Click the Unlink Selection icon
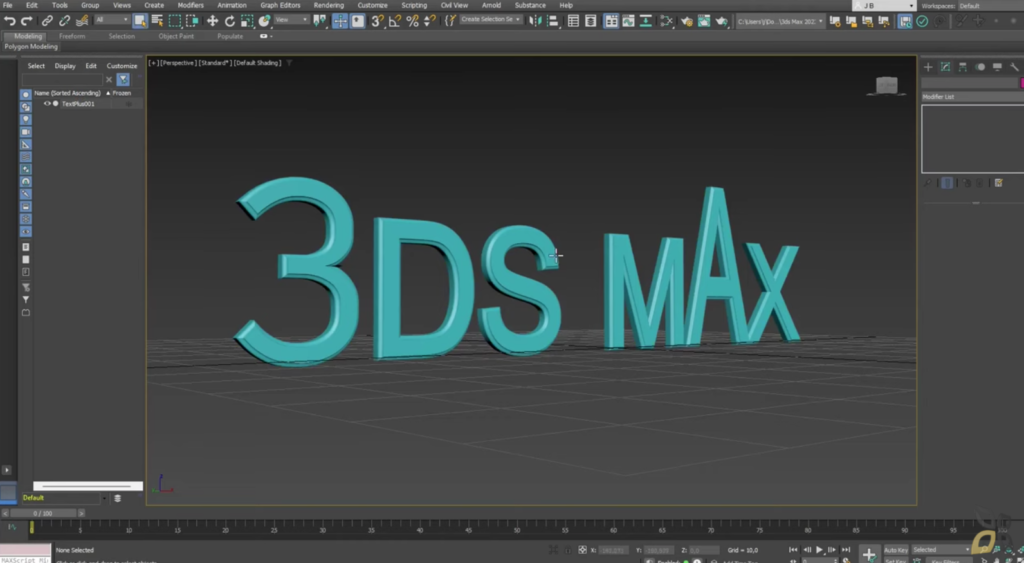The image size is (1024, 563). click(x=64, y=21)
